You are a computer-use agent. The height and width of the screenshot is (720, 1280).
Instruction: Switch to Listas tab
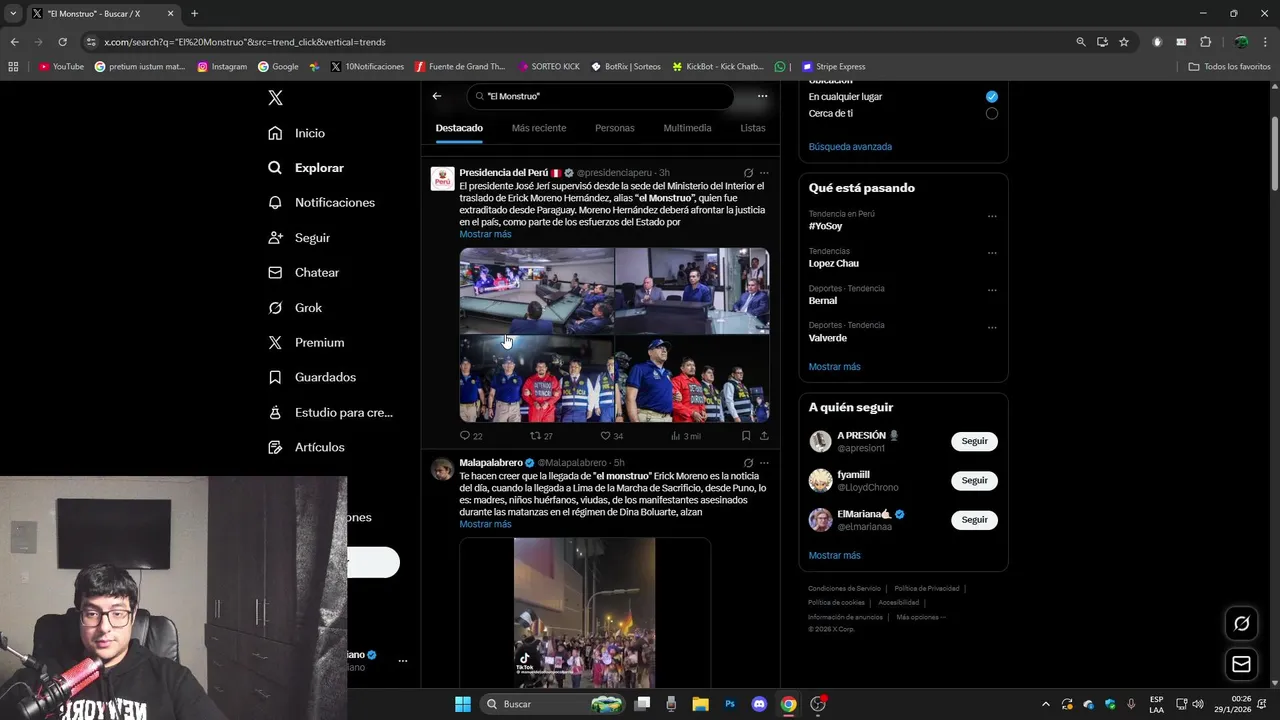[753, 128]
